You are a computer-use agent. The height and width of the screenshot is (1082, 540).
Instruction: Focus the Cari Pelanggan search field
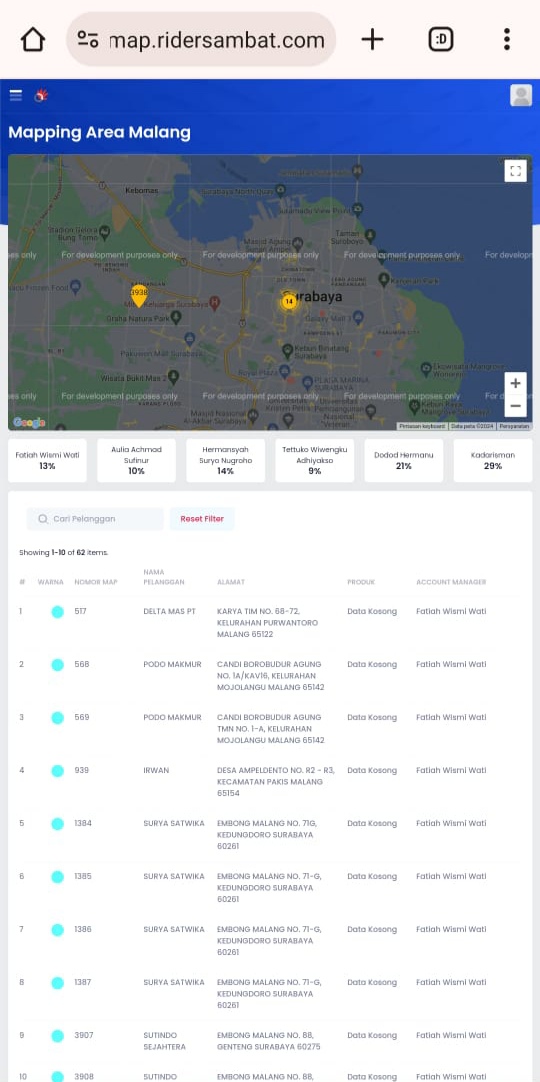click(95, 519)
